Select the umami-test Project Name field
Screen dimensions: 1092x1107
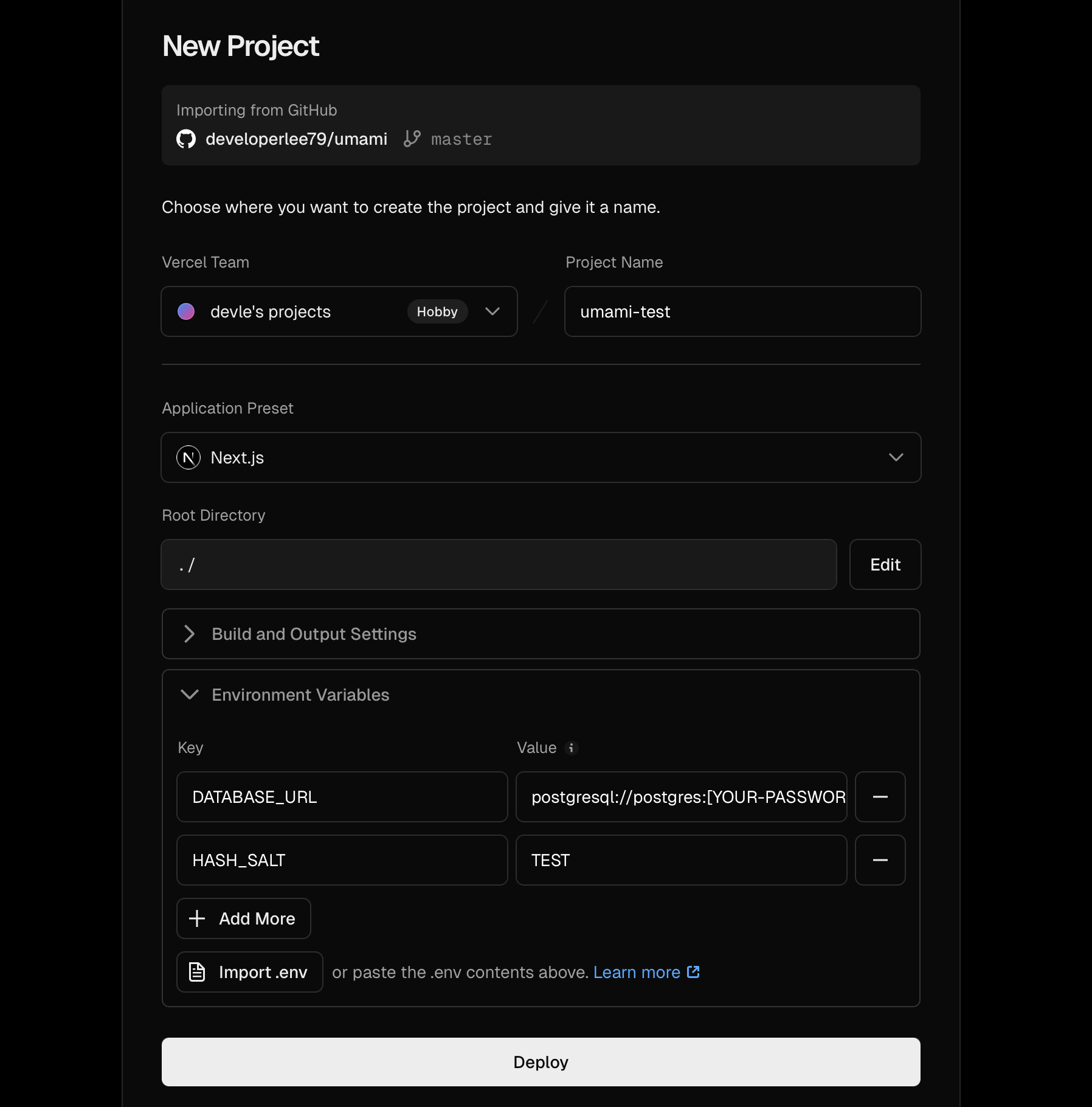pyautogui.click(x=742, y=311)
